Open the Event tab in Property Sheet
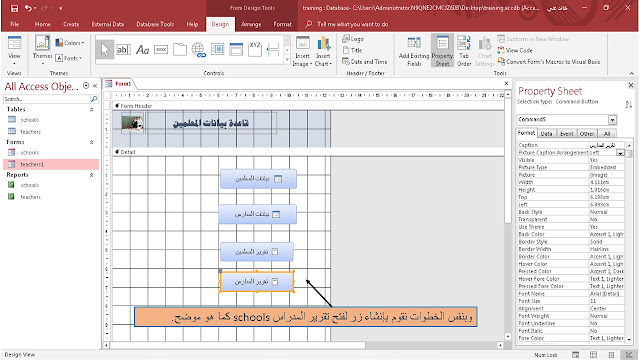The height and width of the screenshot is (360, 640). [x=566, y=134]
